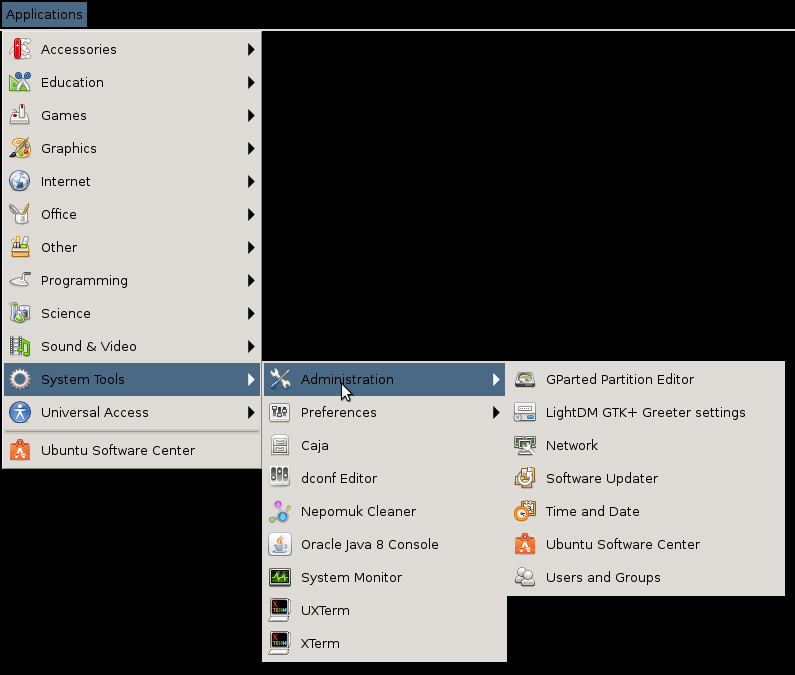Open the Applications menu in top panel
The image size is (795, 675).
(44, 14)
